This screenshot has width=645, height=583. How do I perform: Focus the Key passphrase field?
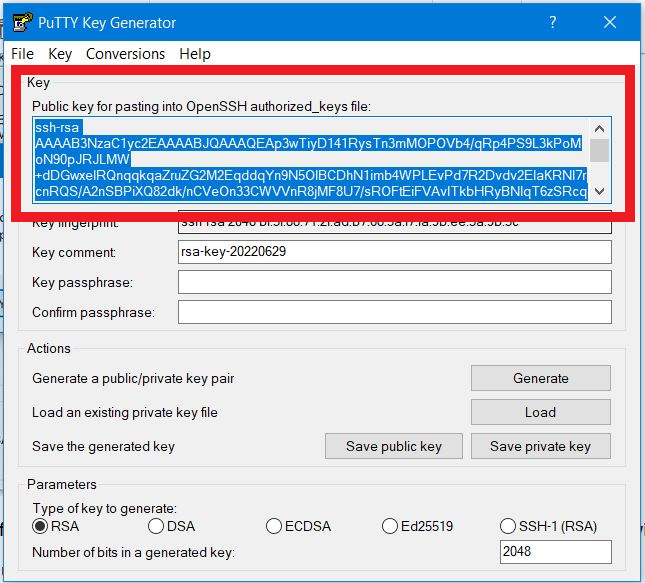pos(394,282)
